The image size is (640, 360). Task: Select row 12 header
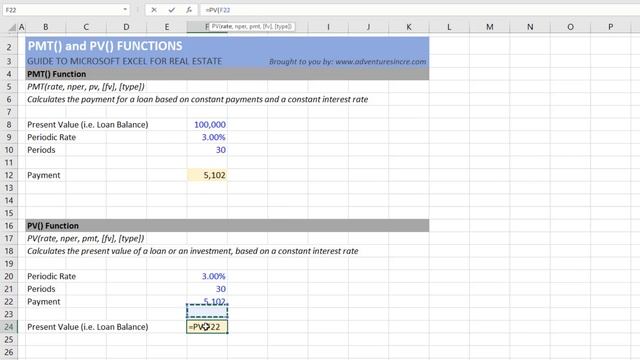tap(9, 175)
